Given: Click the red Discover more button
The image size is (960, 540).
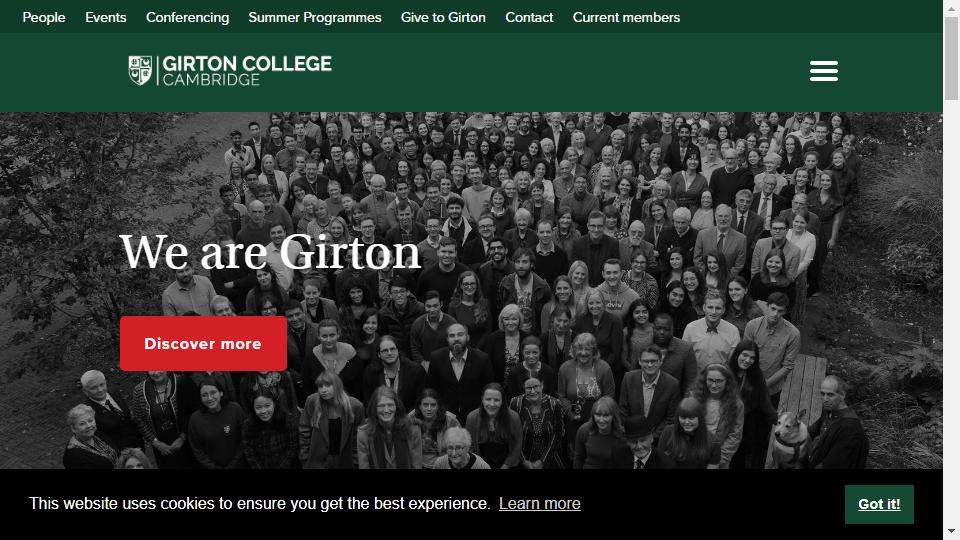Looking at the screenshot, I should point(203,343).
